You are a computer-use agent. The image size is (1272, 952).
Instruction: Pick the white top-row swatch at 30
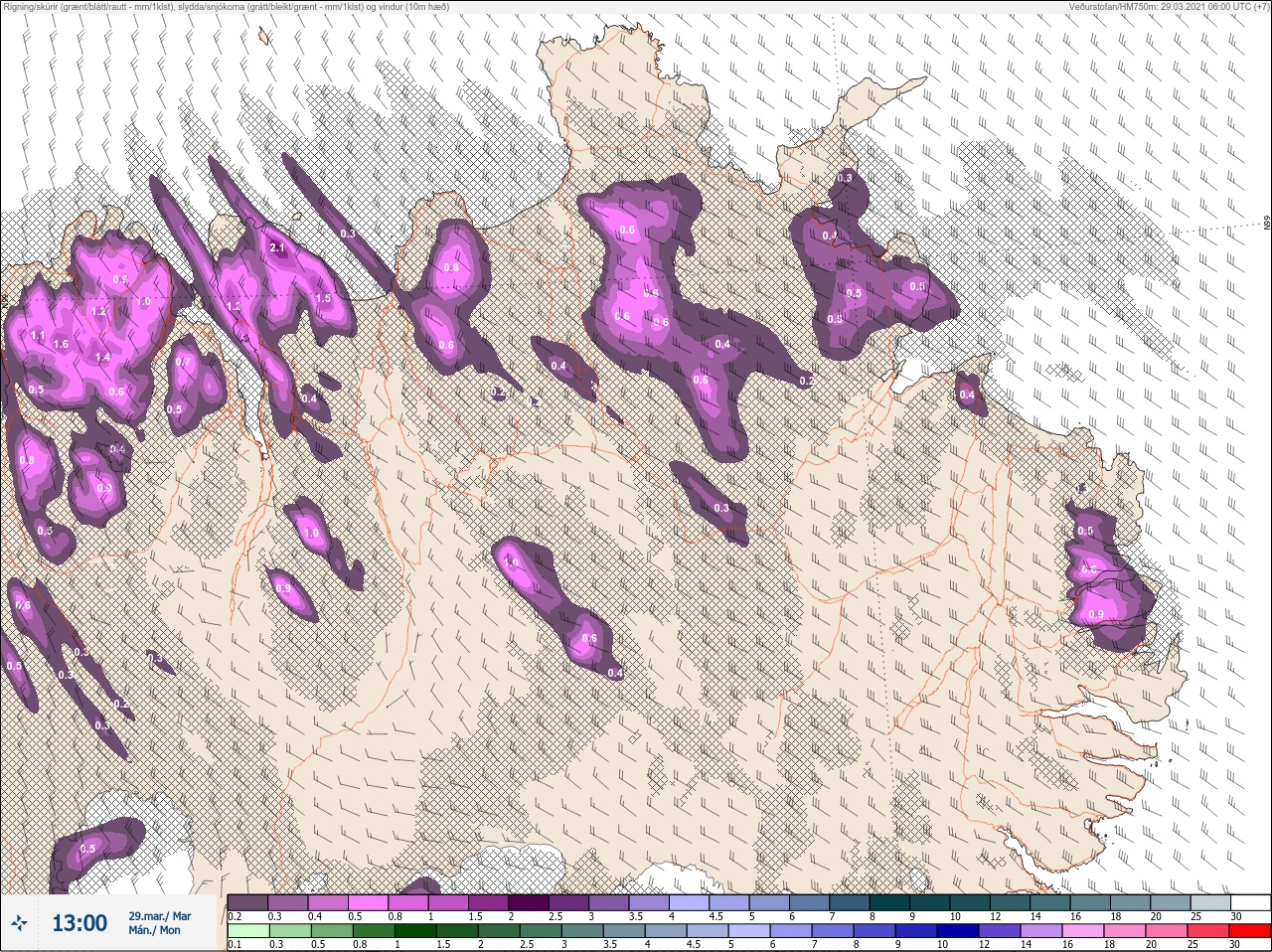tap(1250, 902)
